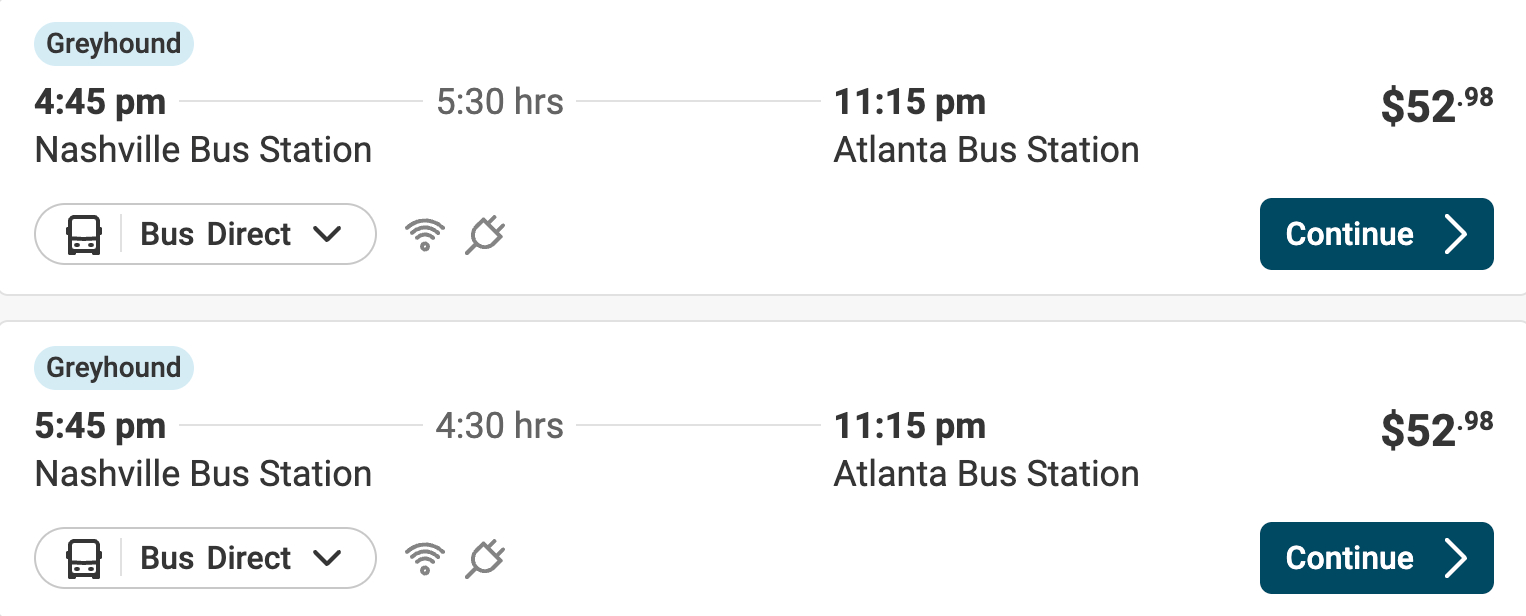
Task: Click the power outlet icon on the 4:45 pm trip
Action: coord(485,235)
